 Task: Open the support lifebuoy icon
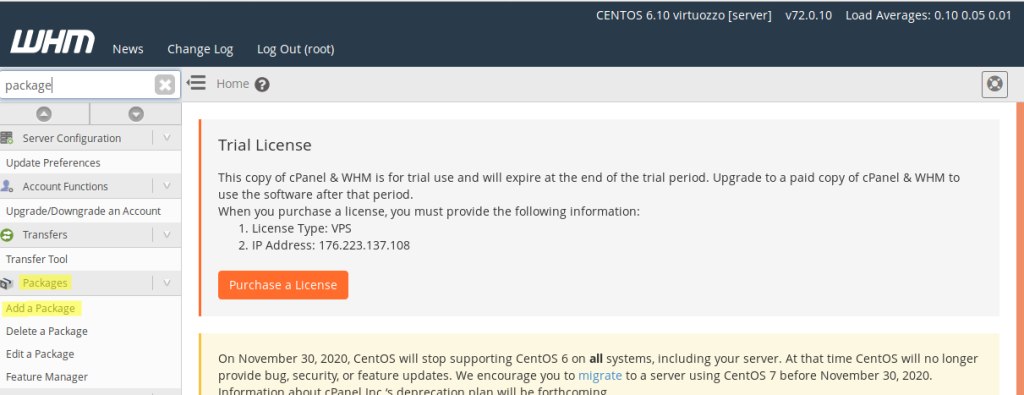pos(995,84)
